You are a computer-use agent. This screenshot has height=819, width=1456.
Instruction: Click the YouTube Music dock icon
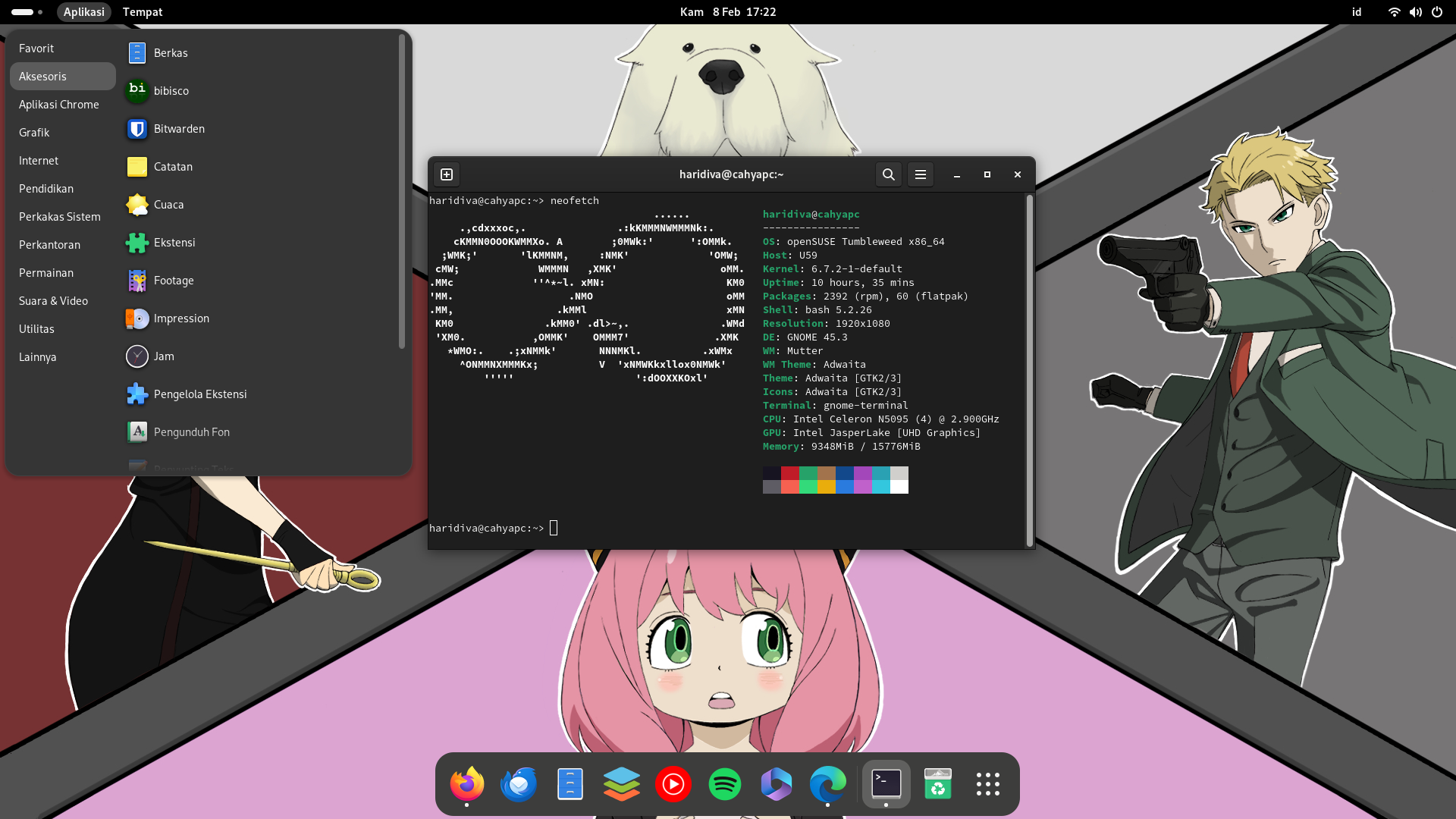tap(673, 783)
